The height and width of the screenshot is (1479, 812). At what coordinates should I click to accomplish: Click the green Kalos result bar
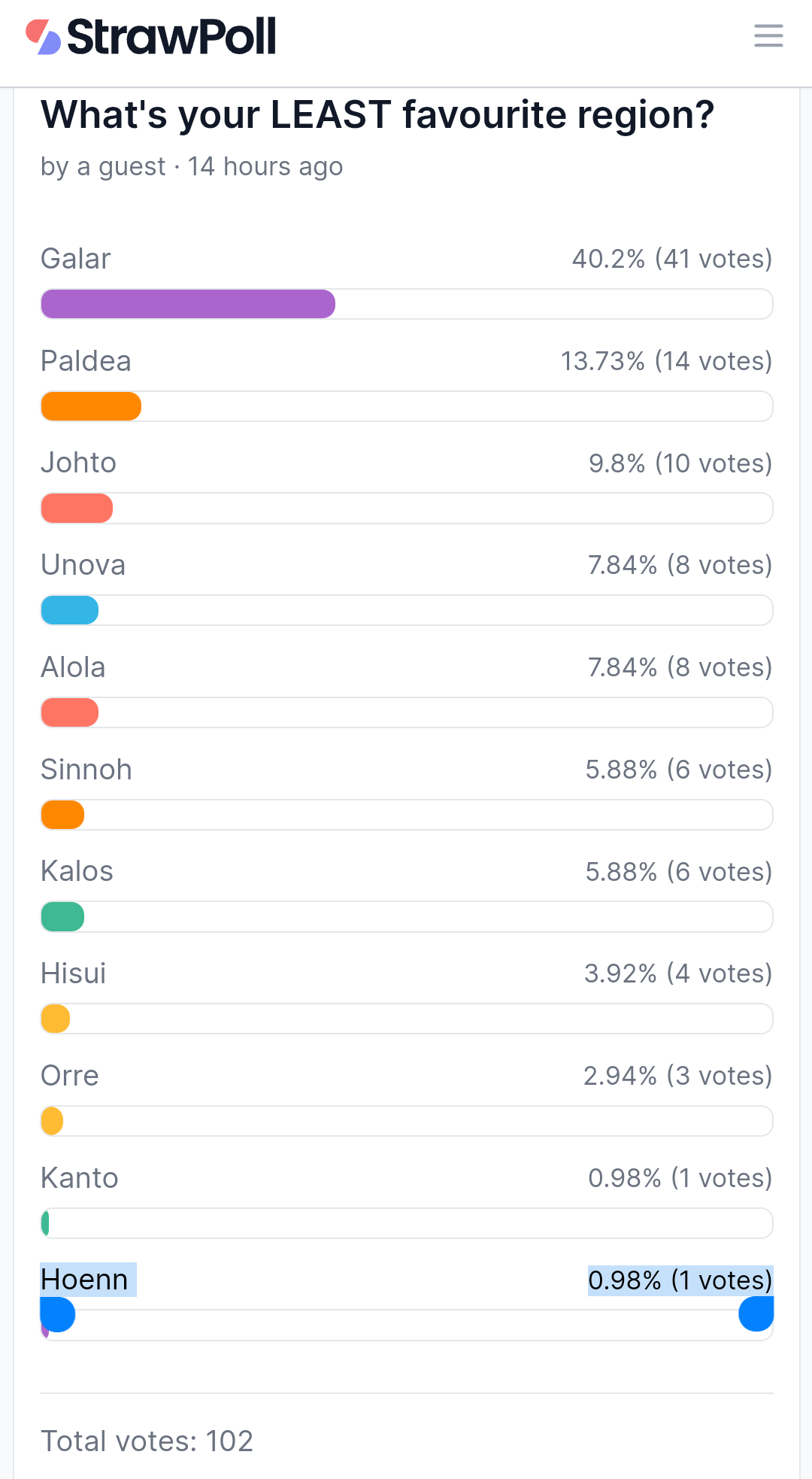pos(62,916)
